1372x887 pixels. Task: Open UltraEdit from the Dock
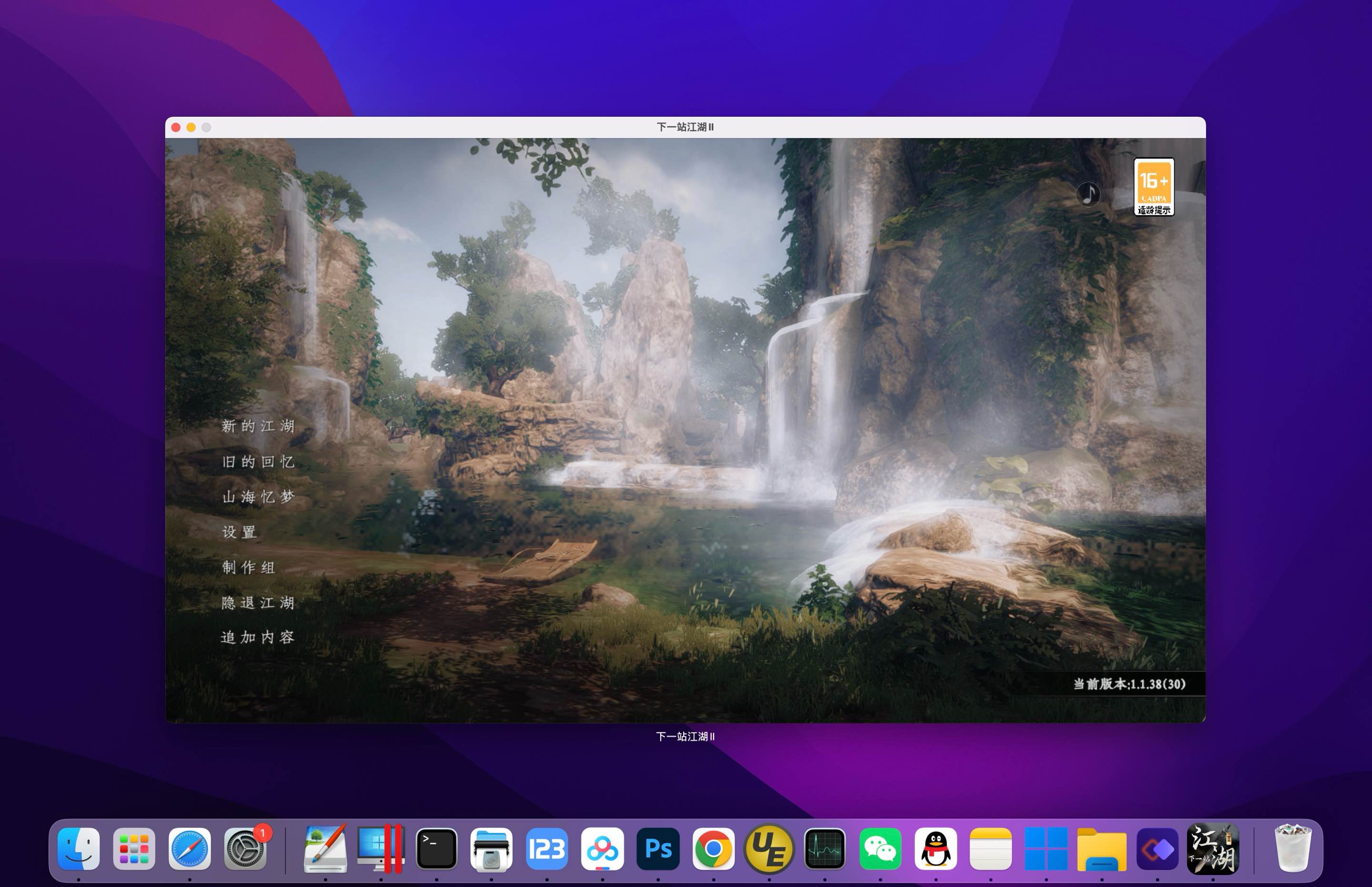coord(769,849)
